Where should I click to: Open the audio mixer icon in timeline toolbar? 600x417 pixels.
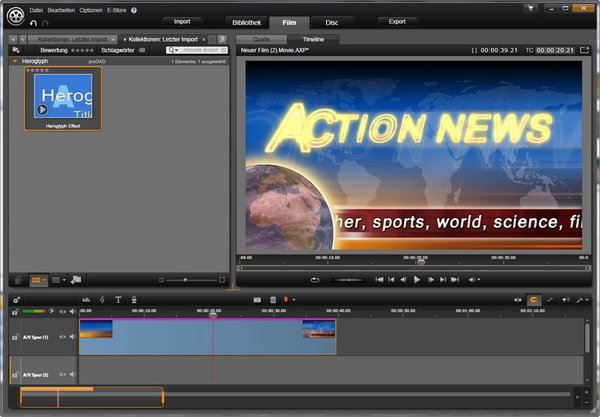pos(85,299)
